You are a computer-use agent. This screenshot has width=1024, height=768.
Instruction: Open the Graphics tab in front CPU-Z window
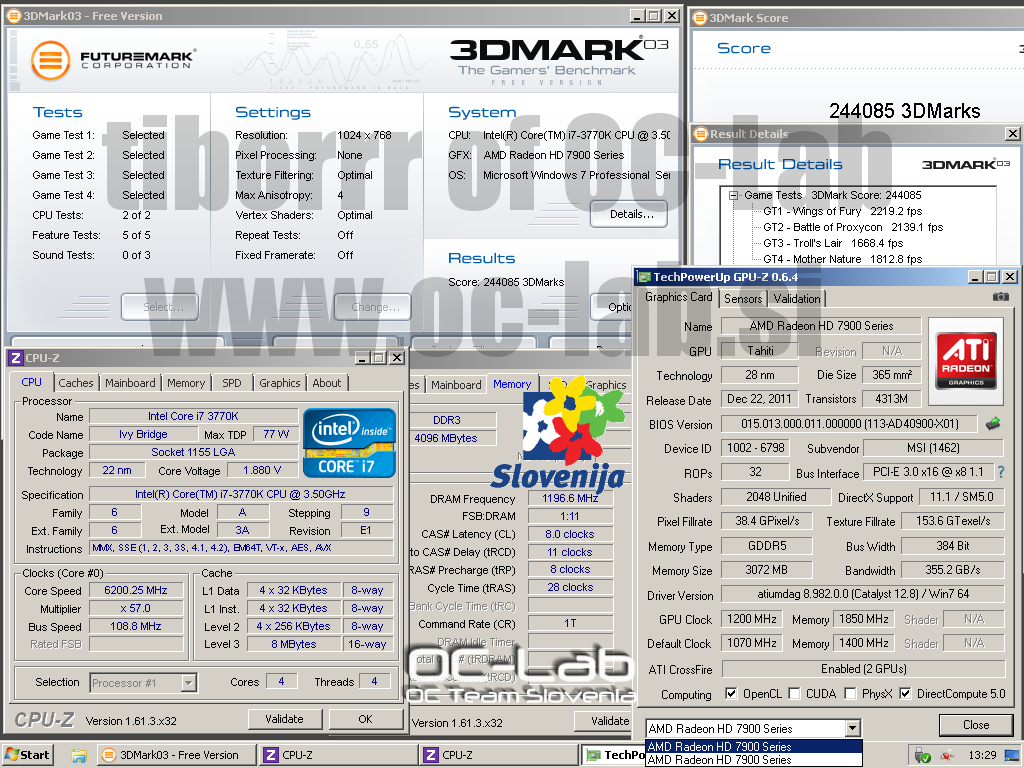pos(280,383)
